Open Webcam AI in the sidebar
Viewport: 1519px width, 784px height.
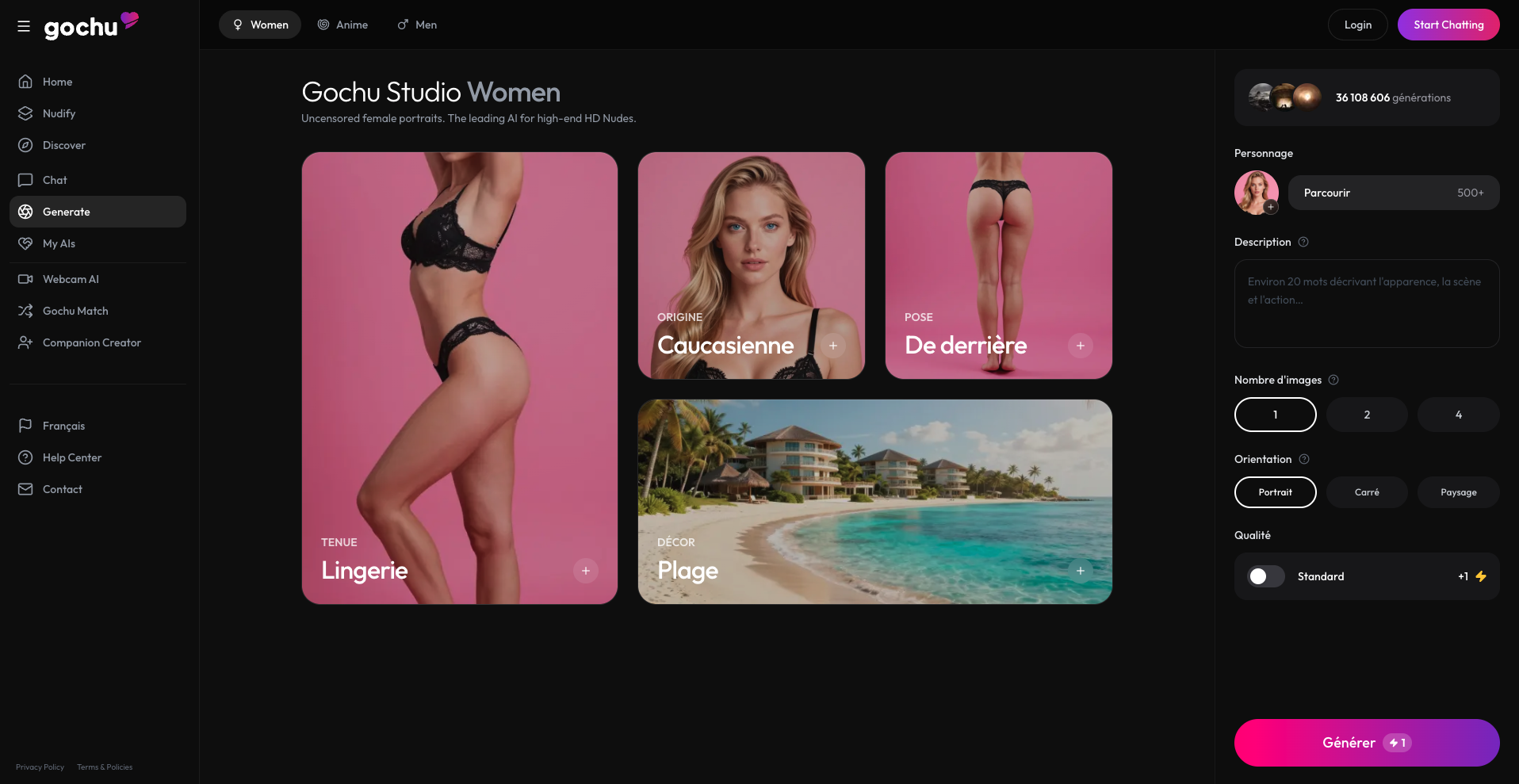pos(98,279)
